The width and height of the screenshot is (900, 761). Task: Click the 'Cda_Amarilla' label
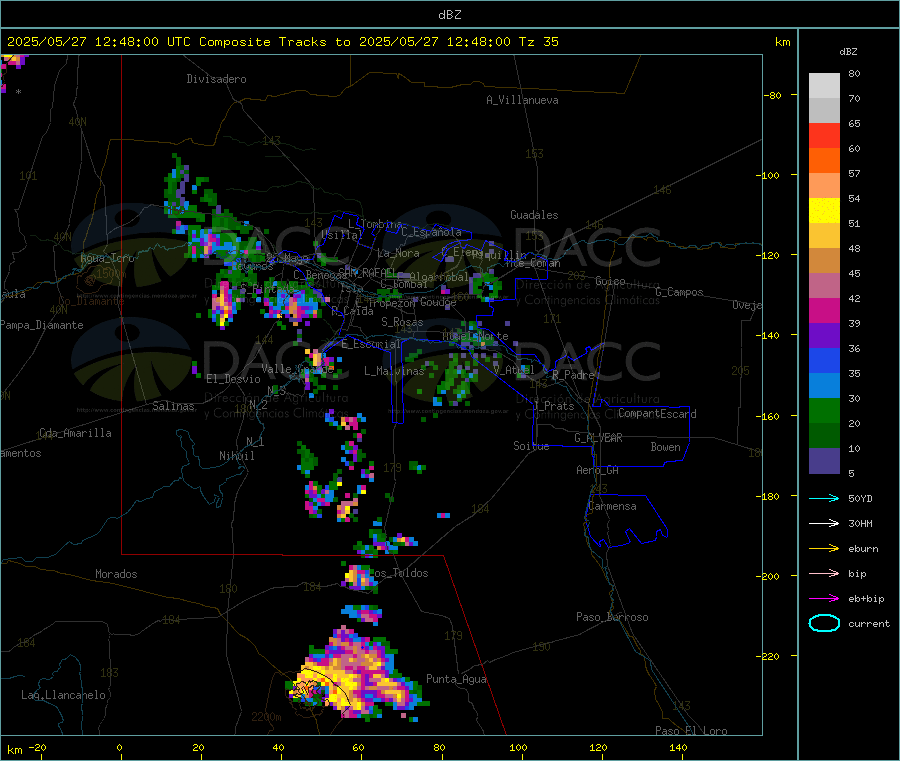click(75, 433)
